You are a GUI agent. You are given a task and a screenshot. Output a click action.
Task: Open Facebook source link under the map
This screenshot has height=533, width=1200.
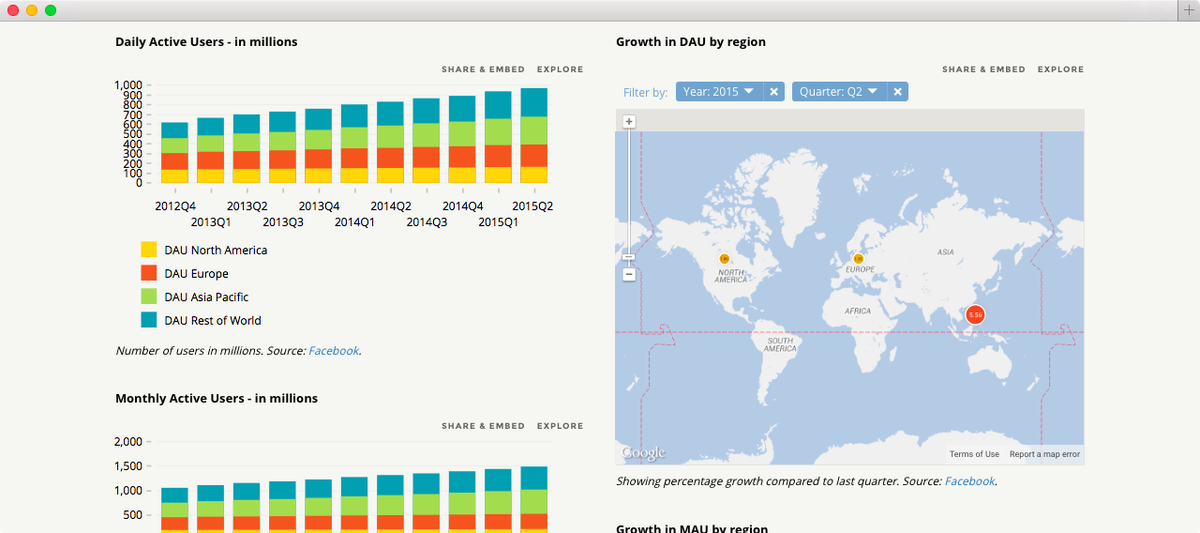[969, 481]
